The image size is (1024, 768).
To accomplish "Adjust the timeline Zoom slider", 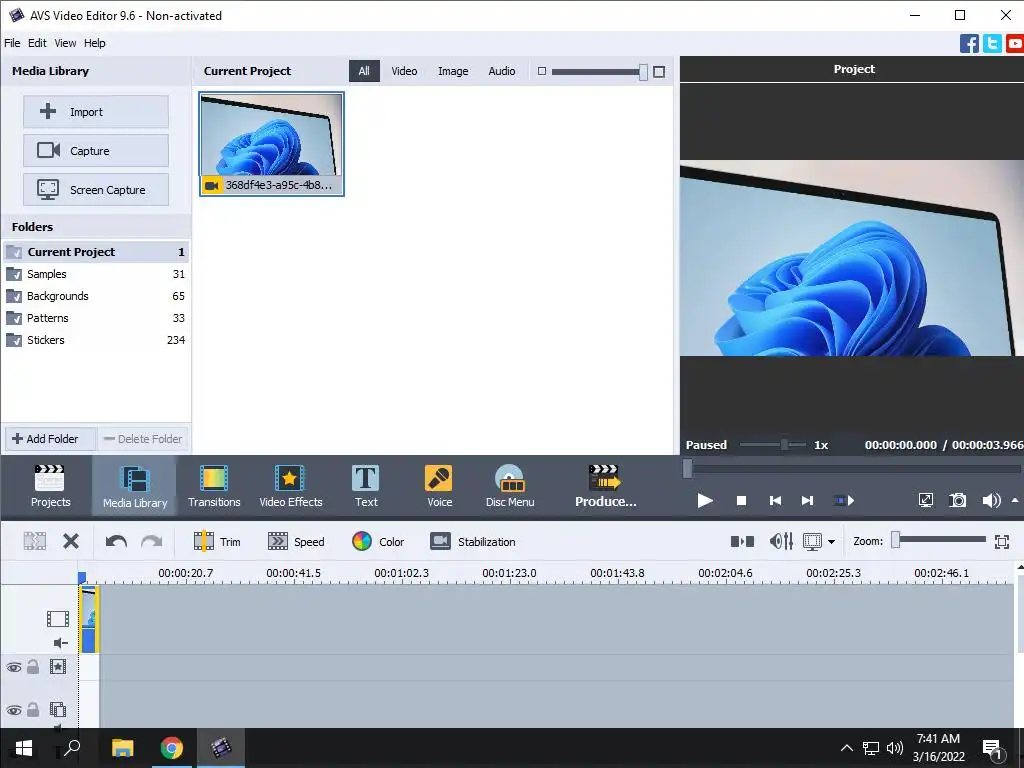I will coord(938,539).
